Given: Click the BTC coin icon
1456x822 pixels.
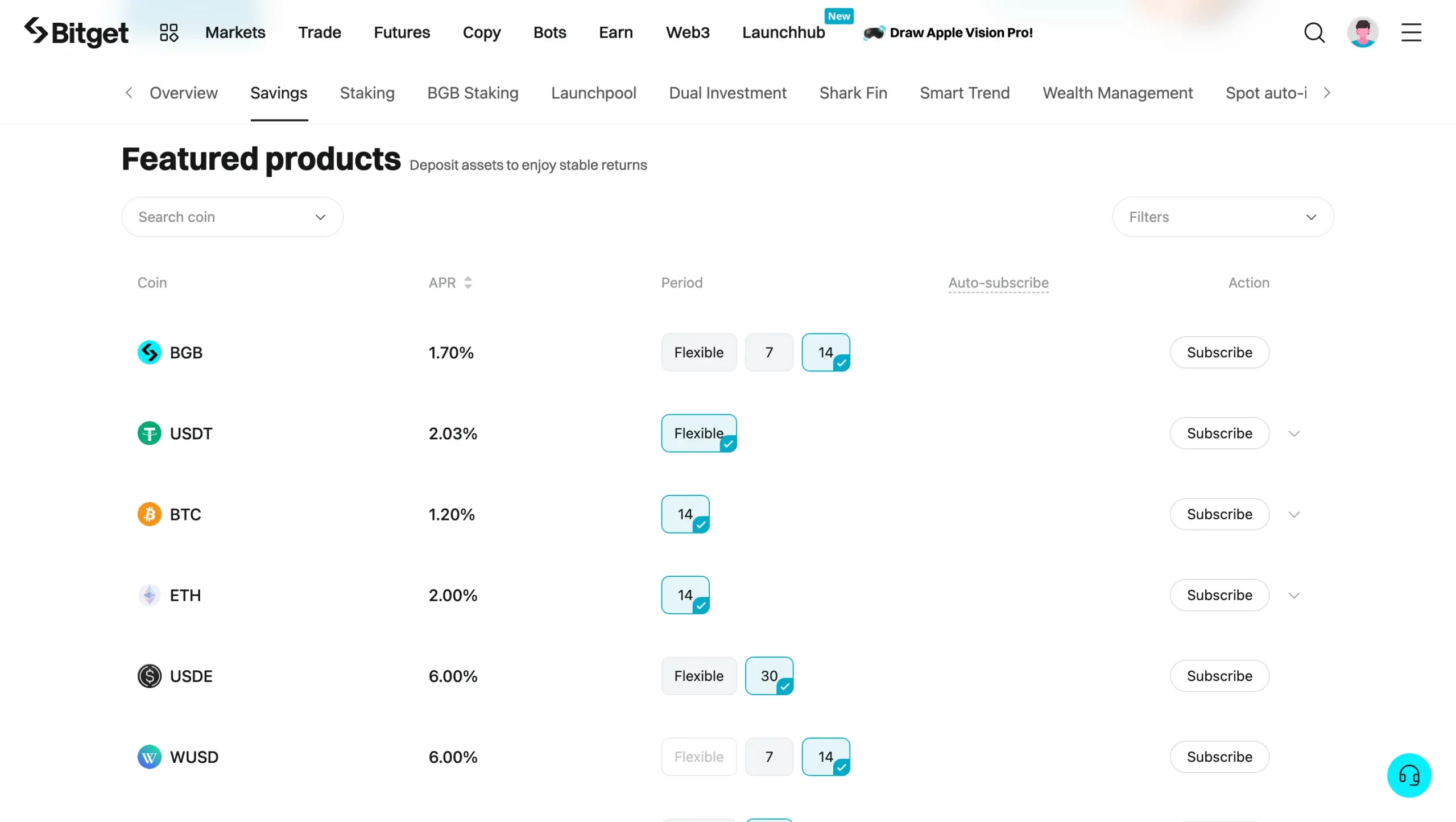Looking at the screenshot, I should 150,514.
